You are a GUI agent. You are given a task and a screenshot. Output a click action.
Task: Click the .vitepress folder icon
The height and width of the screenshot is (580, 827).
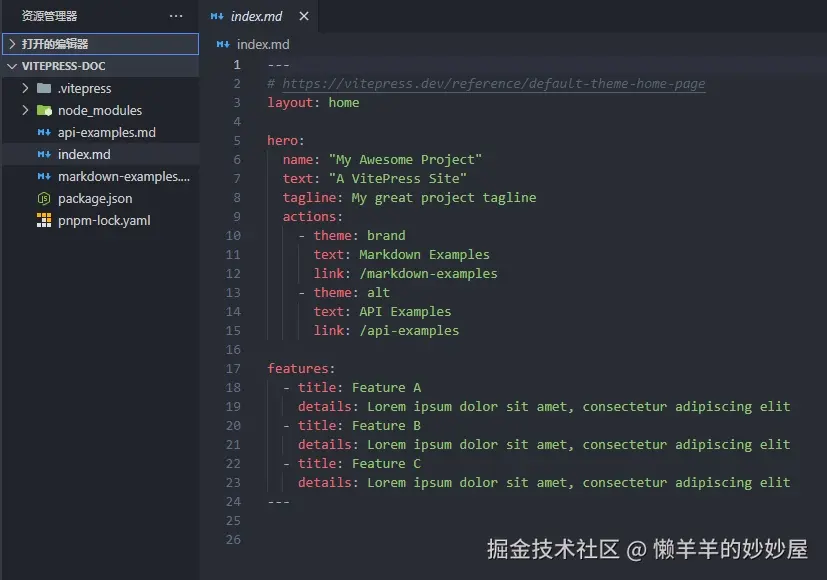[44, 88]
